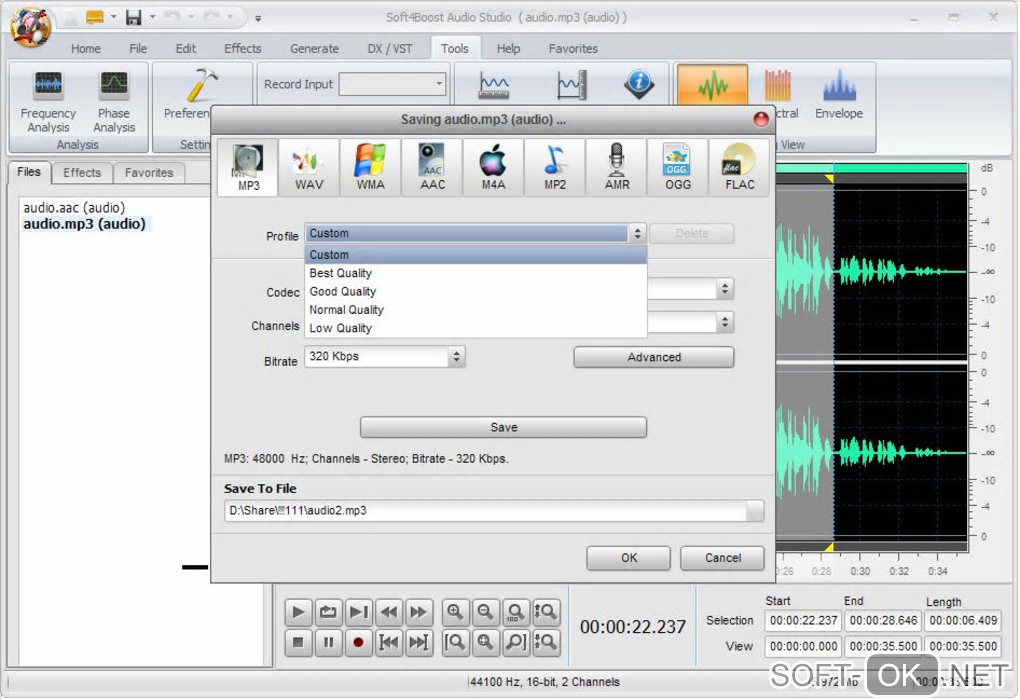Select audio.aac in the Files list

click(74, 208)
